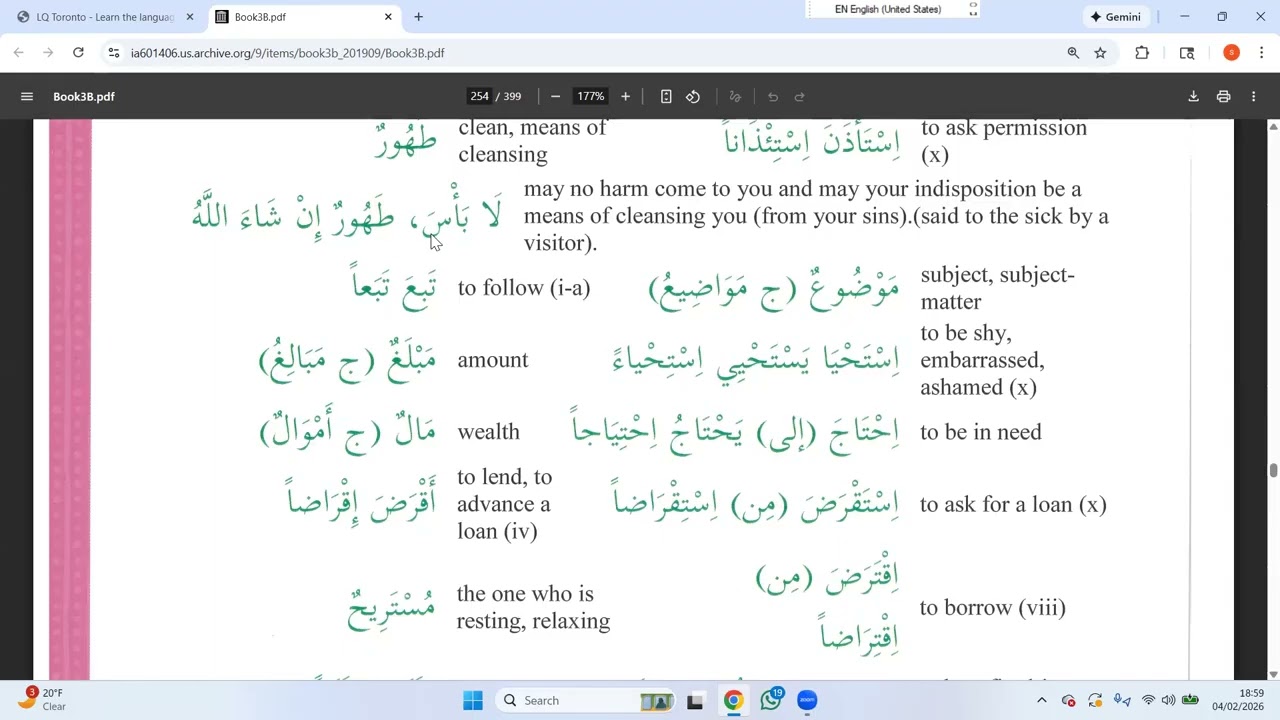Click 'Book3B.pdf' title in PDF toolbar
The width and height of the screenshot is (1280, 720).
(x=84, y=96)
